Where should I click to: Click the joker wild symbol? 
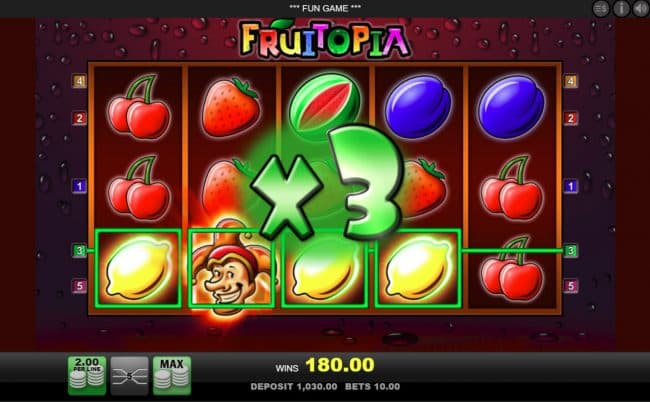(x=231, y=268)
